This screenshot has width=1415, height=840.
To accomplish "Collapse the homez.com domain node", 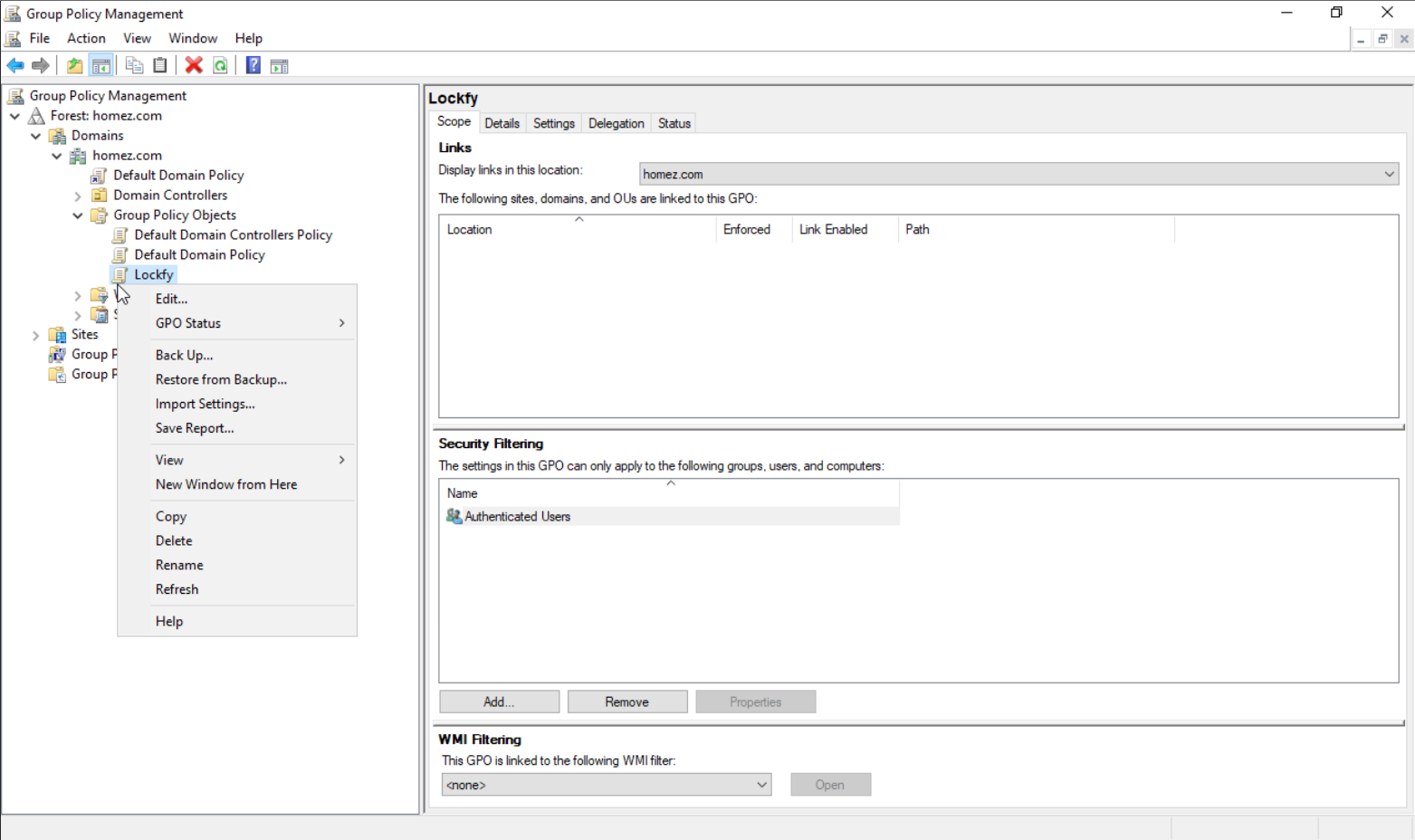I will (56, 156).
